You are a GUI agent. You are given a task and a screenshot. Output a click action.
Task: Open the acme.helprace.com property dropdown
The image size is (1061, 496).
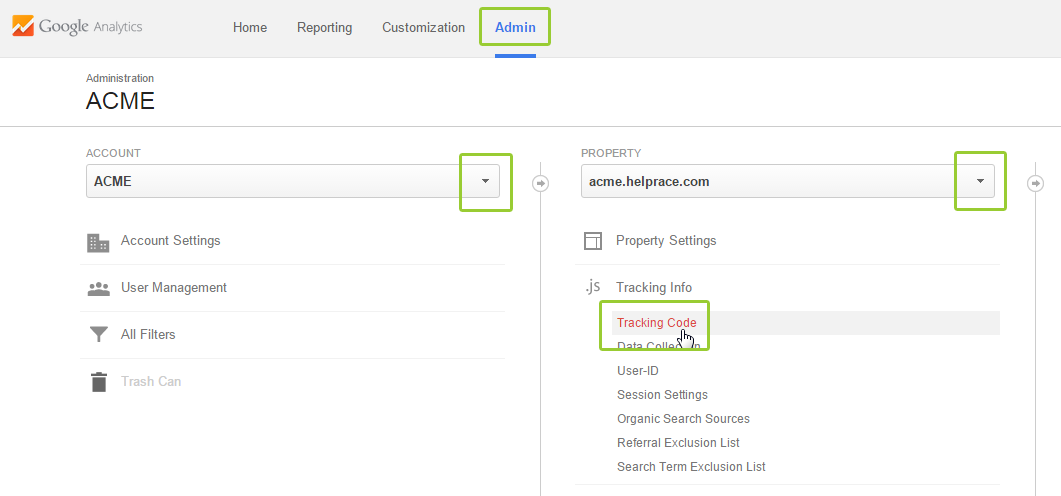coord(980,182)
